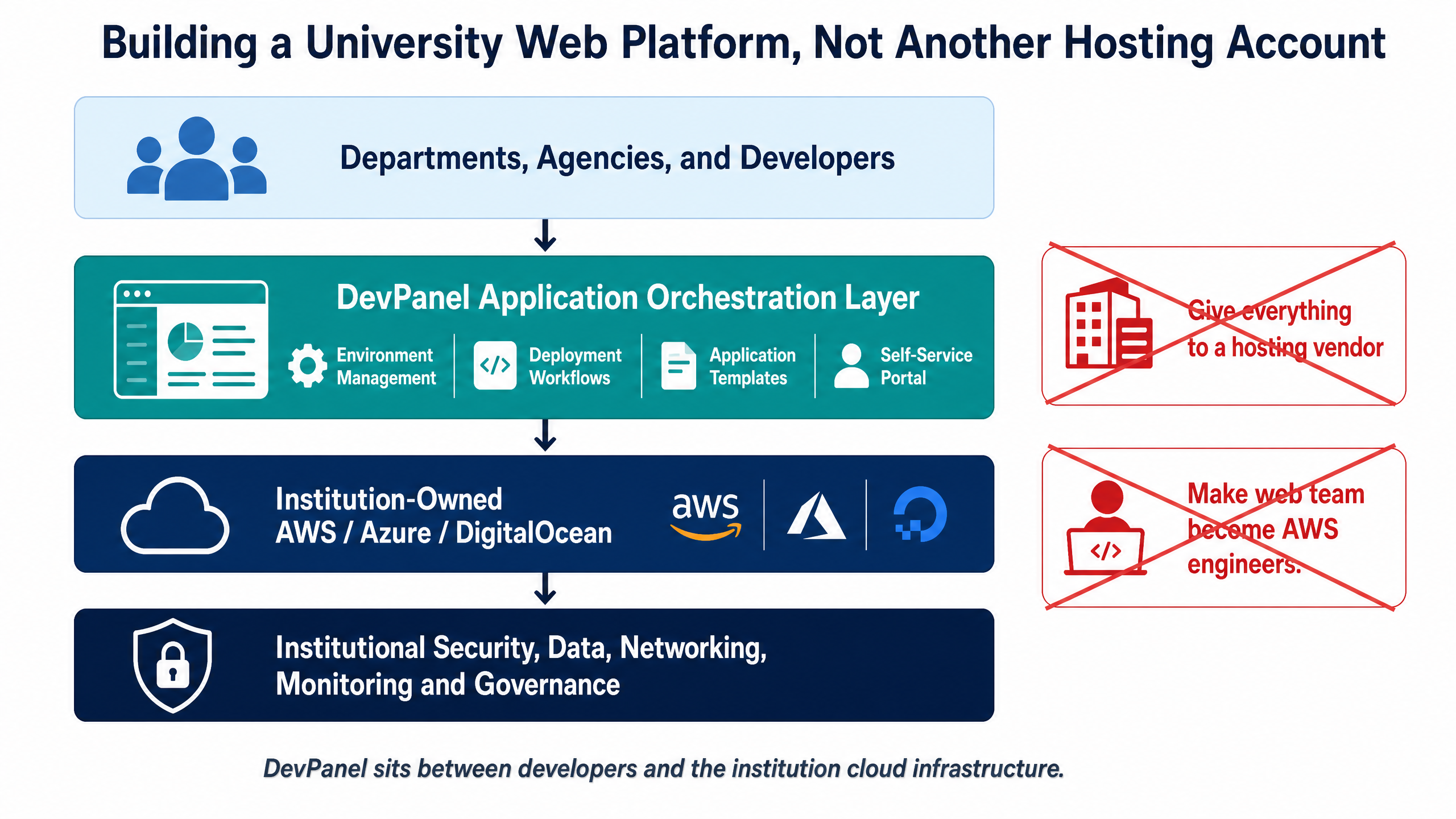The height and width of the screenshot is (819, 1456).
Task: Click the 'Environment Management' label
Action: [386, 366]
